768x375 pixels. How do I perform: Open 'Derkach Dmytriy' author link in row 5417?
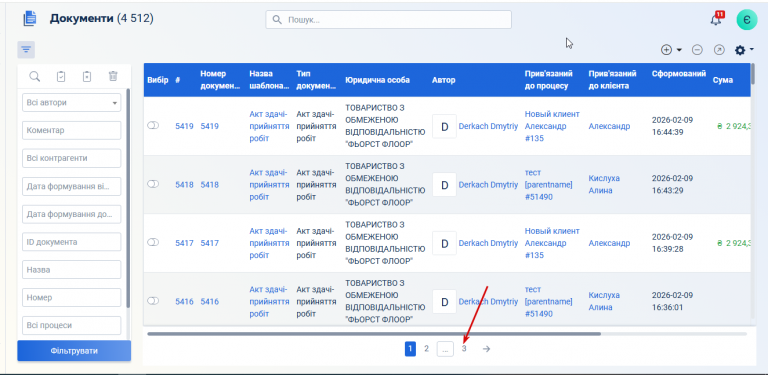(488, 243)
